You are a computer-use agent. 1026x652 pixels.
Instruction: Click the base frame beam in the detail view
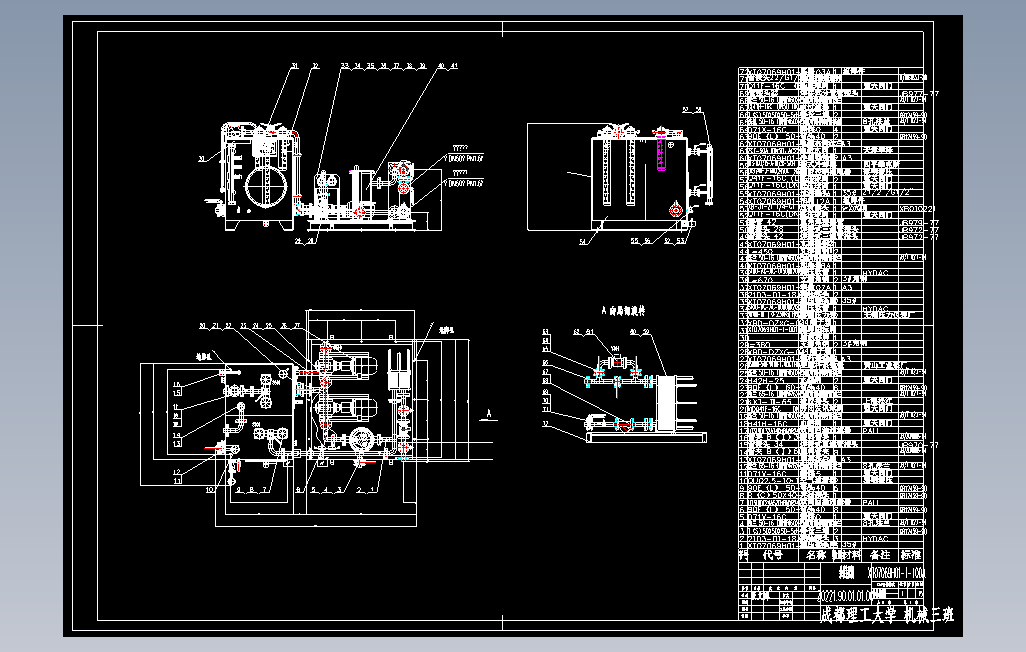646,437
